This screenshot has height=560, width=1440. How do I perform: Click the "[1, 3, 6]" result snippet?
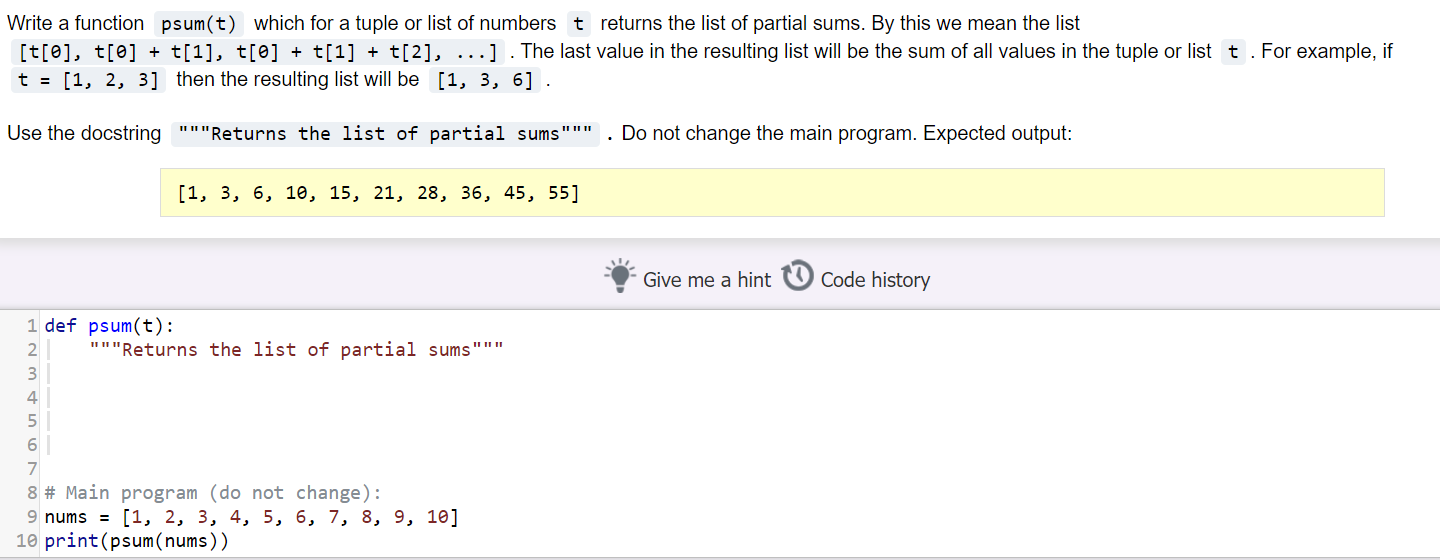click(x=485, y=80)
